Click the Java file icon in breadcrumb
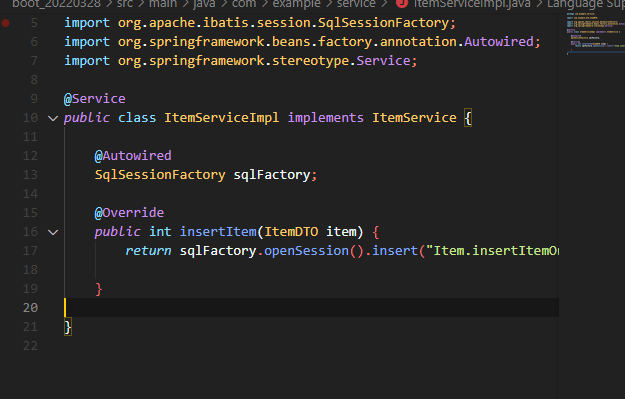 pyautogui.click(x=402, y=4)
